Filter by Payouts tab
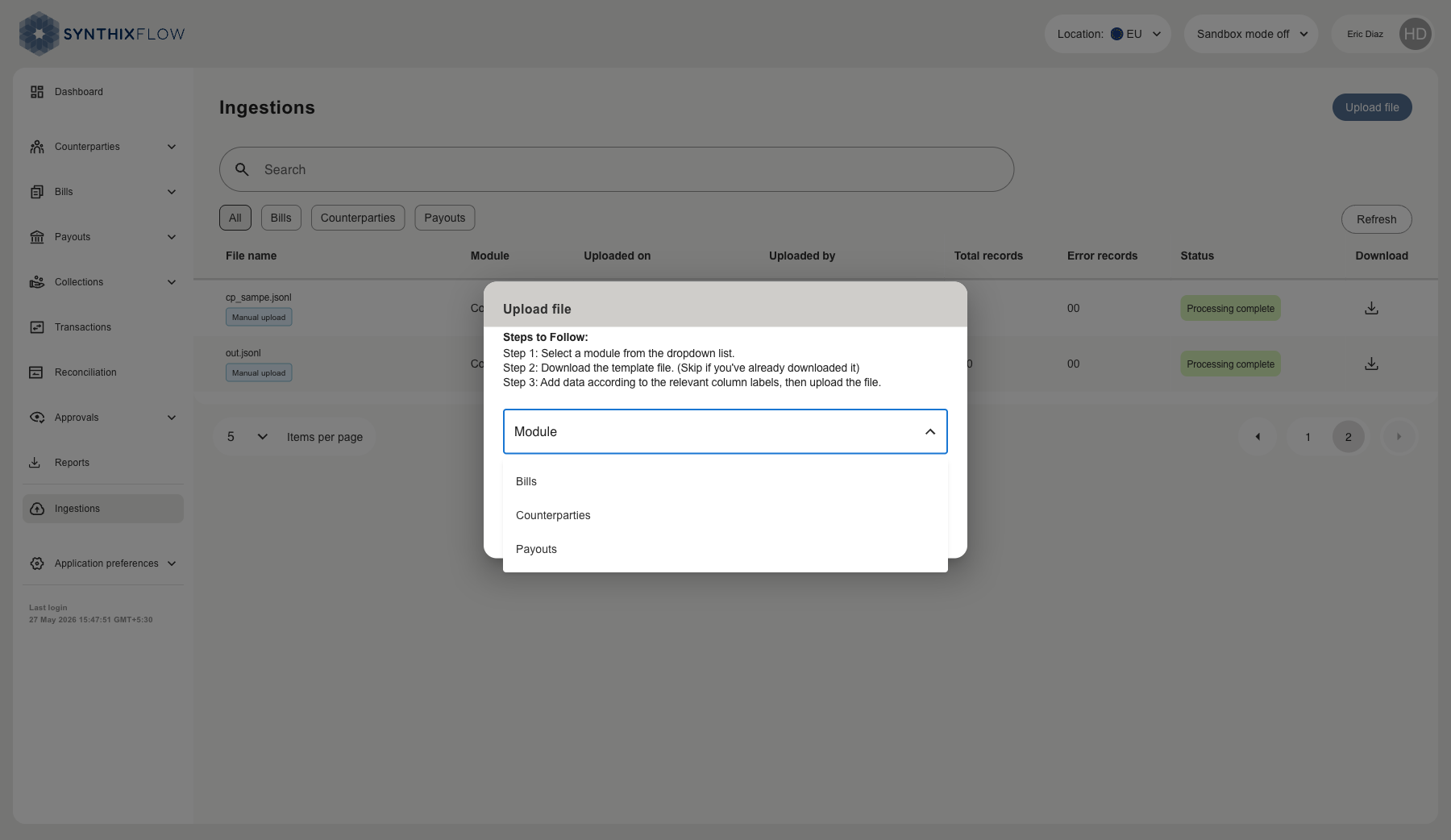 click(445, 218)
